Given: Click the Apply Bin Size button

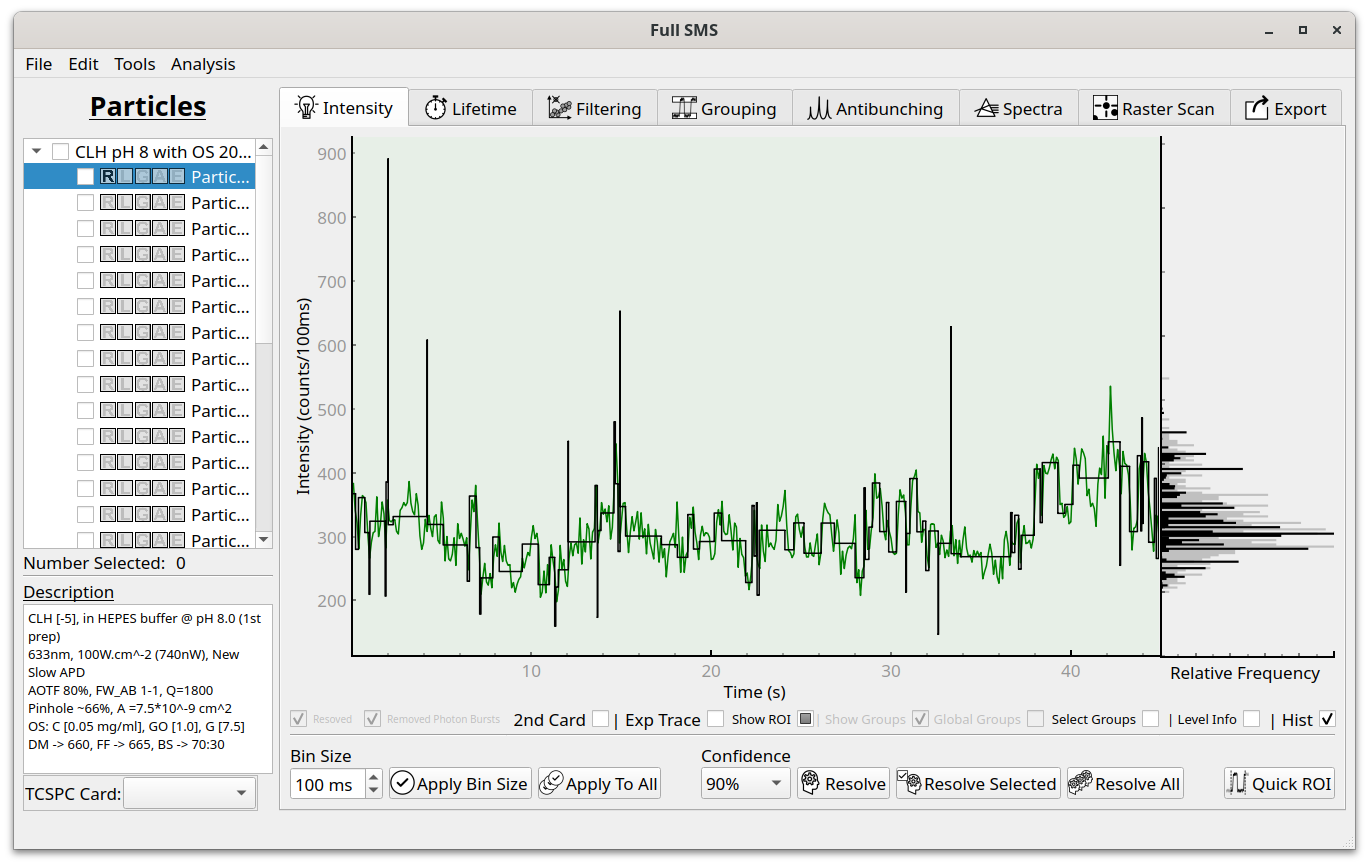Looking at the screenshot, I should tap(460, 784).
